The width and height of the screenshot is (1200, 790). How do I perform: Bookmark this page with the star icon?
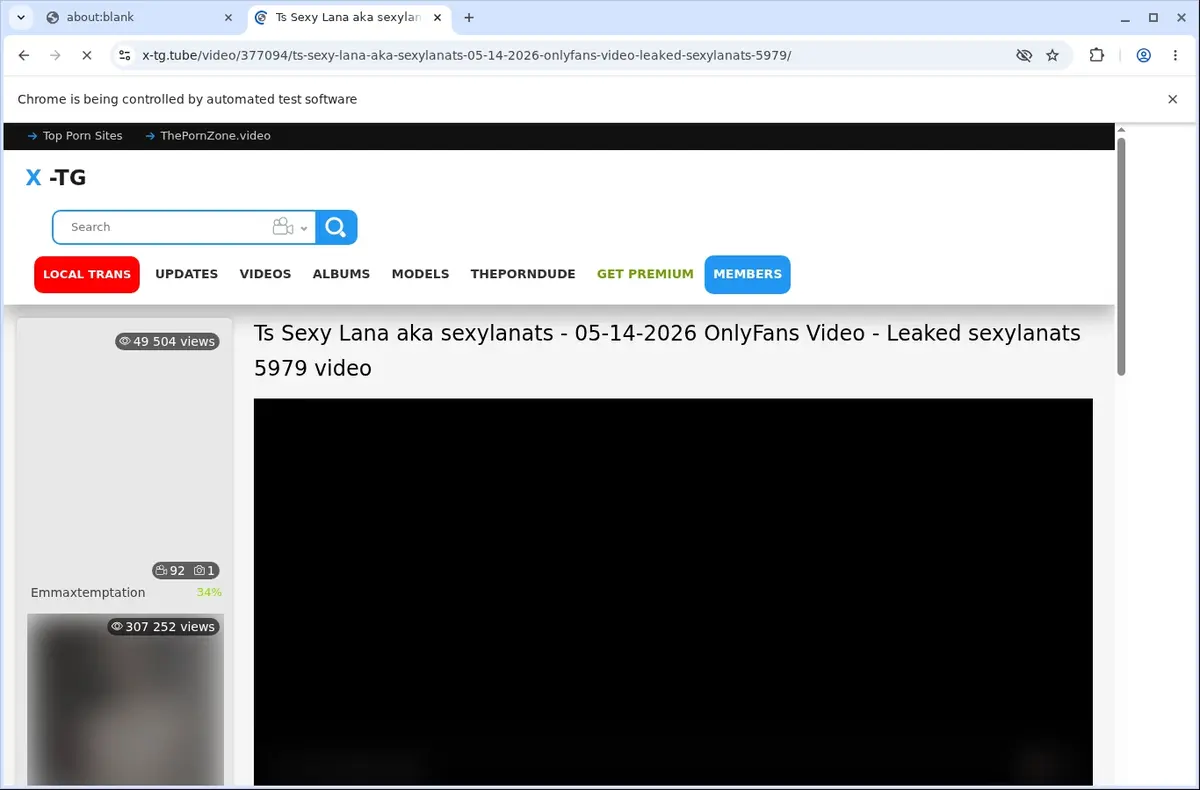click(1052, 56)
